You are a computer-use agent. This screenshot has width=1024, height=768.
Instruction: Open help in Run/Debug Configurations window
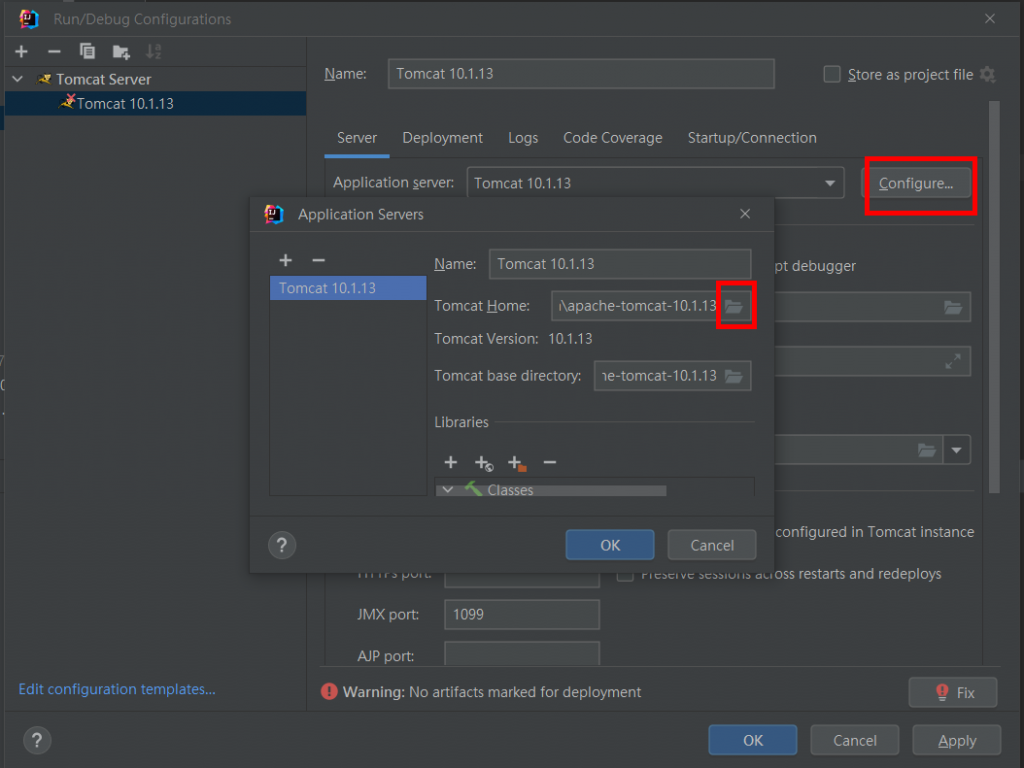pos(37,740)
